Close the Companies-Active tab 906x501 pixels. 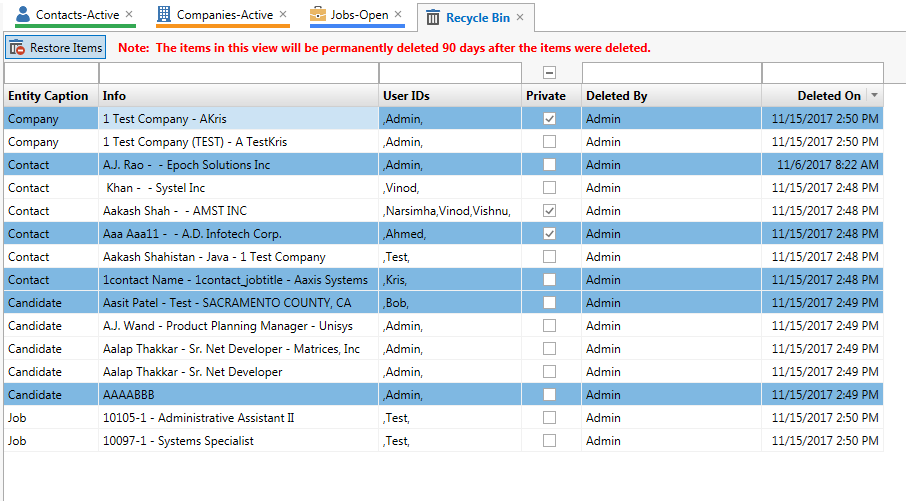283,14
